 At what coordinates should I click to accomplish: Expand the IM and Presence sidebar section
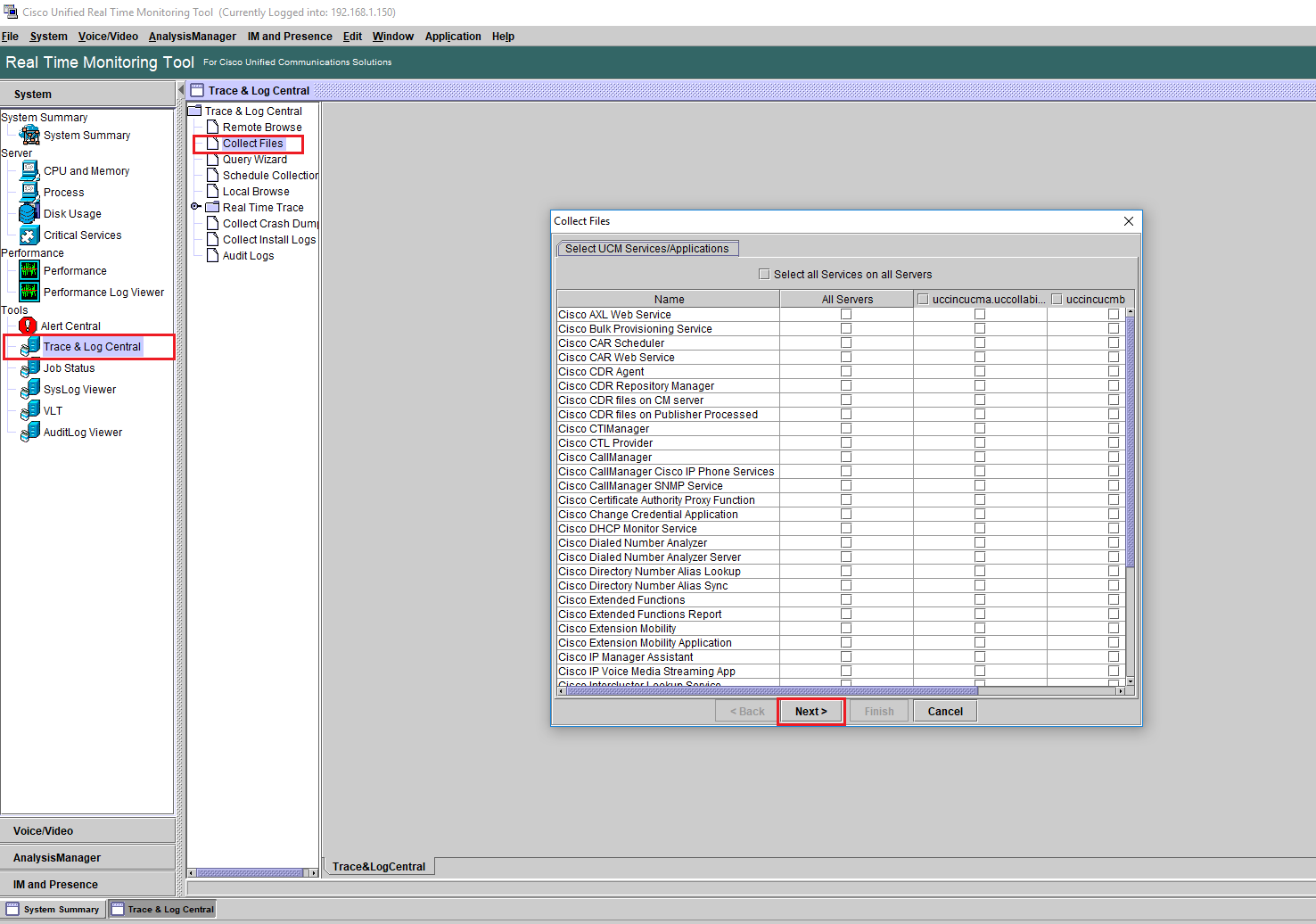[x=87, y=884]
